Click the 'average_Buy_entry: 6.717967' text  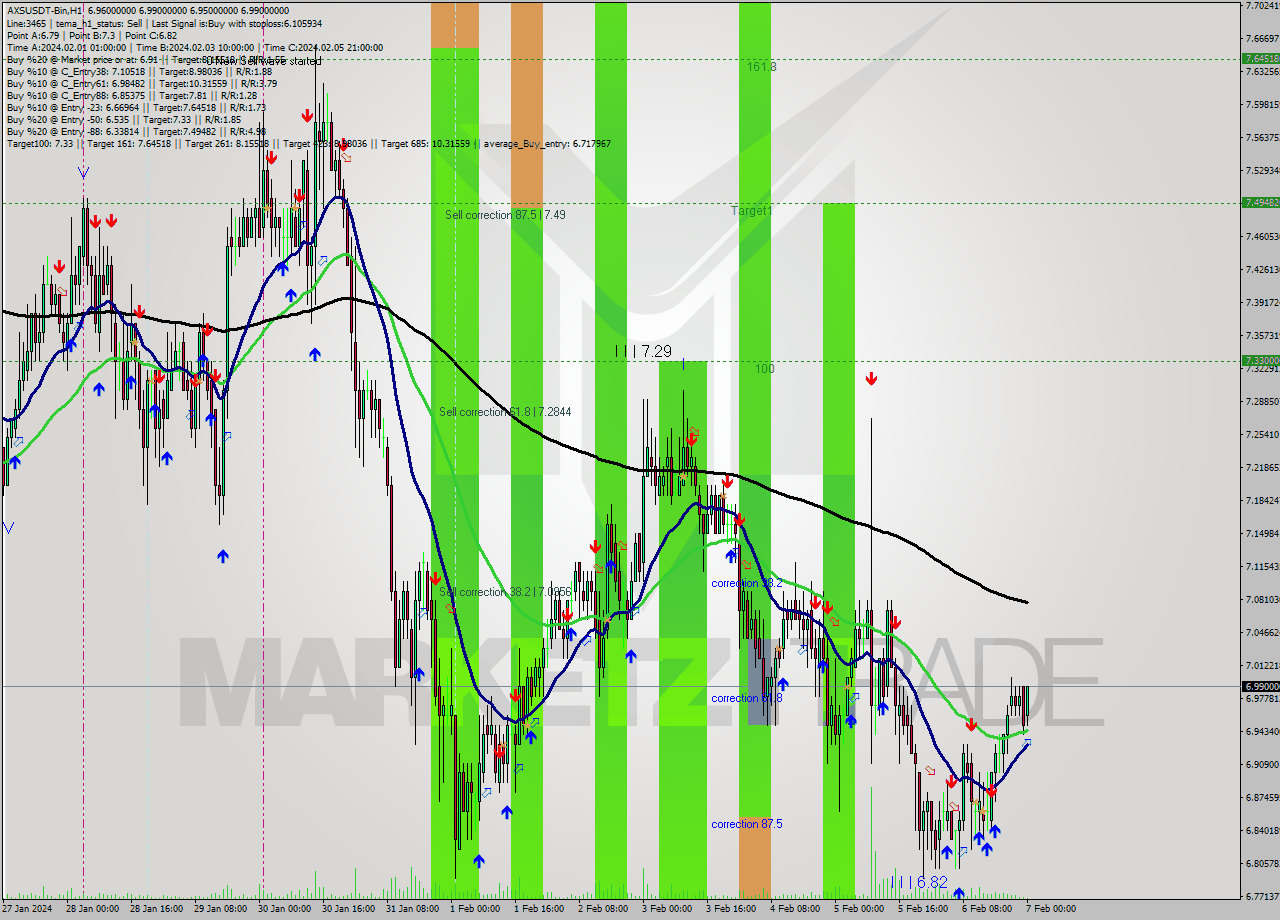(x=548, y=143)
